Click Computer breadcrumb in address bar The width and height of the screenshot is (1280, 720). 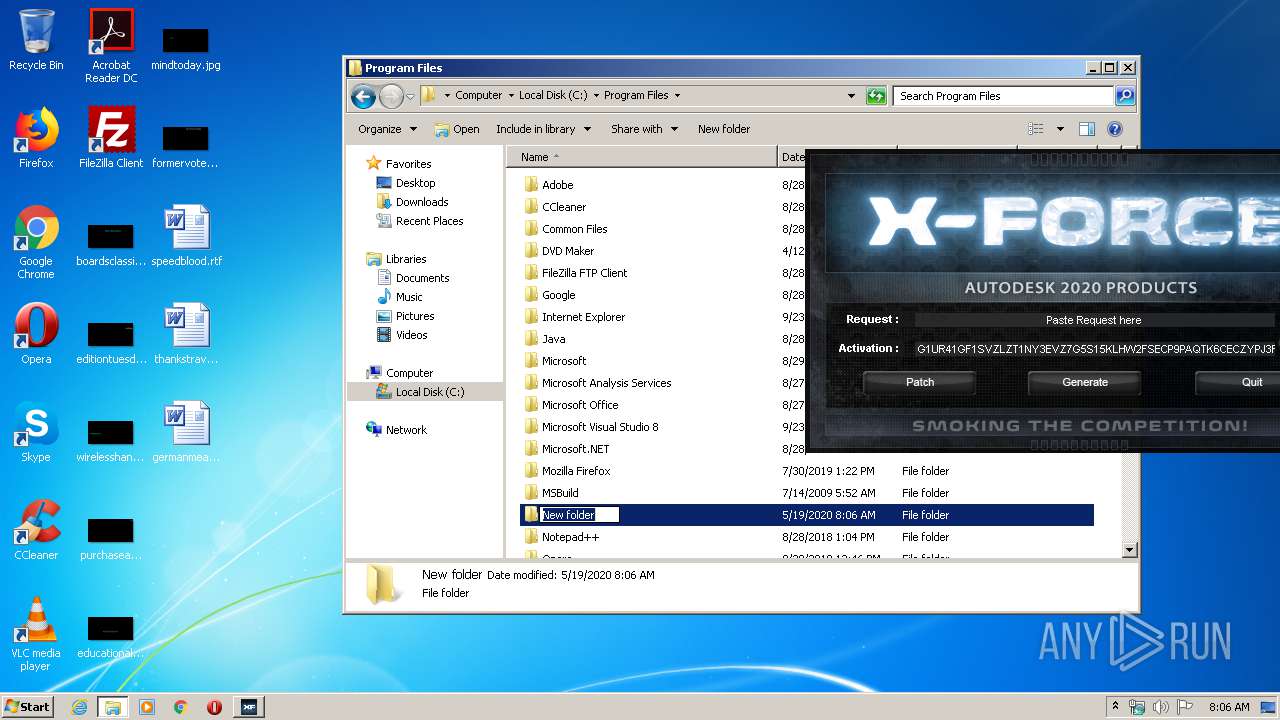coord(478,96)
